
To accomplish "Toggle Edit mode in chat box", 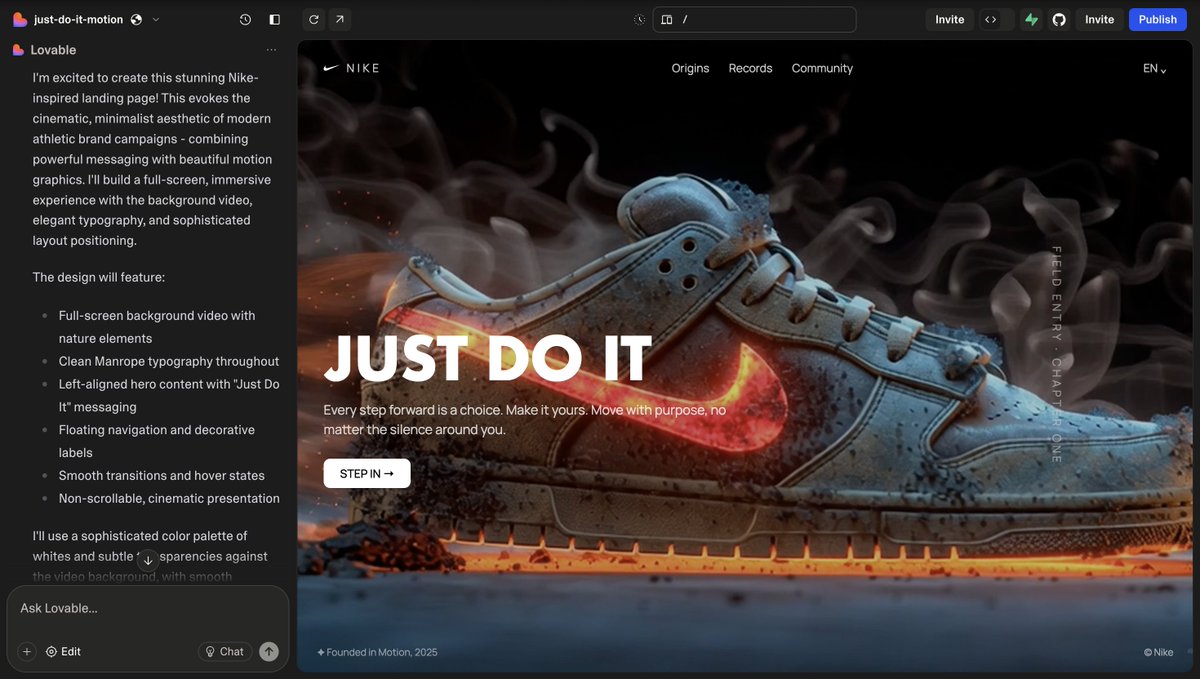I will (x=63, y=651).
